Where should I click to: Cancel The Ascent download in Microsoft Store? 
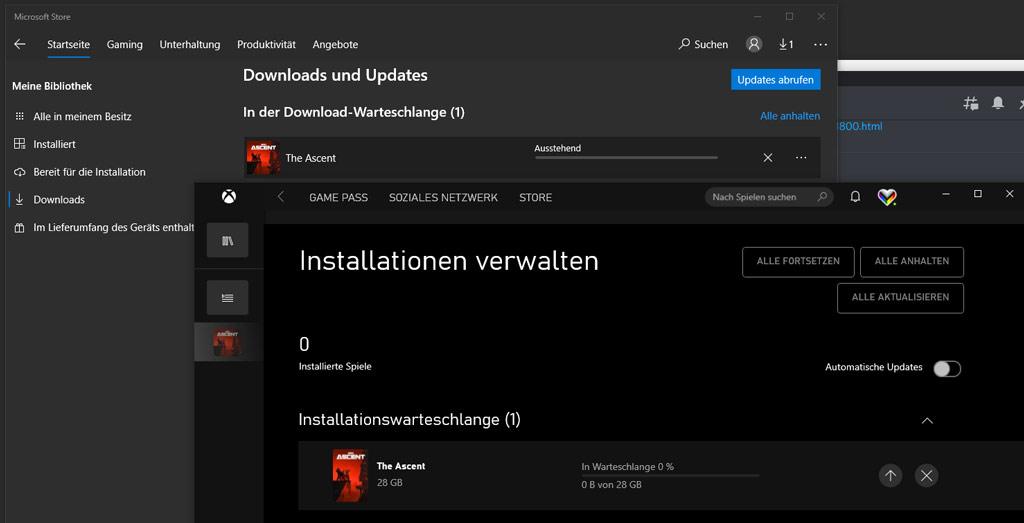click(768, 157)
